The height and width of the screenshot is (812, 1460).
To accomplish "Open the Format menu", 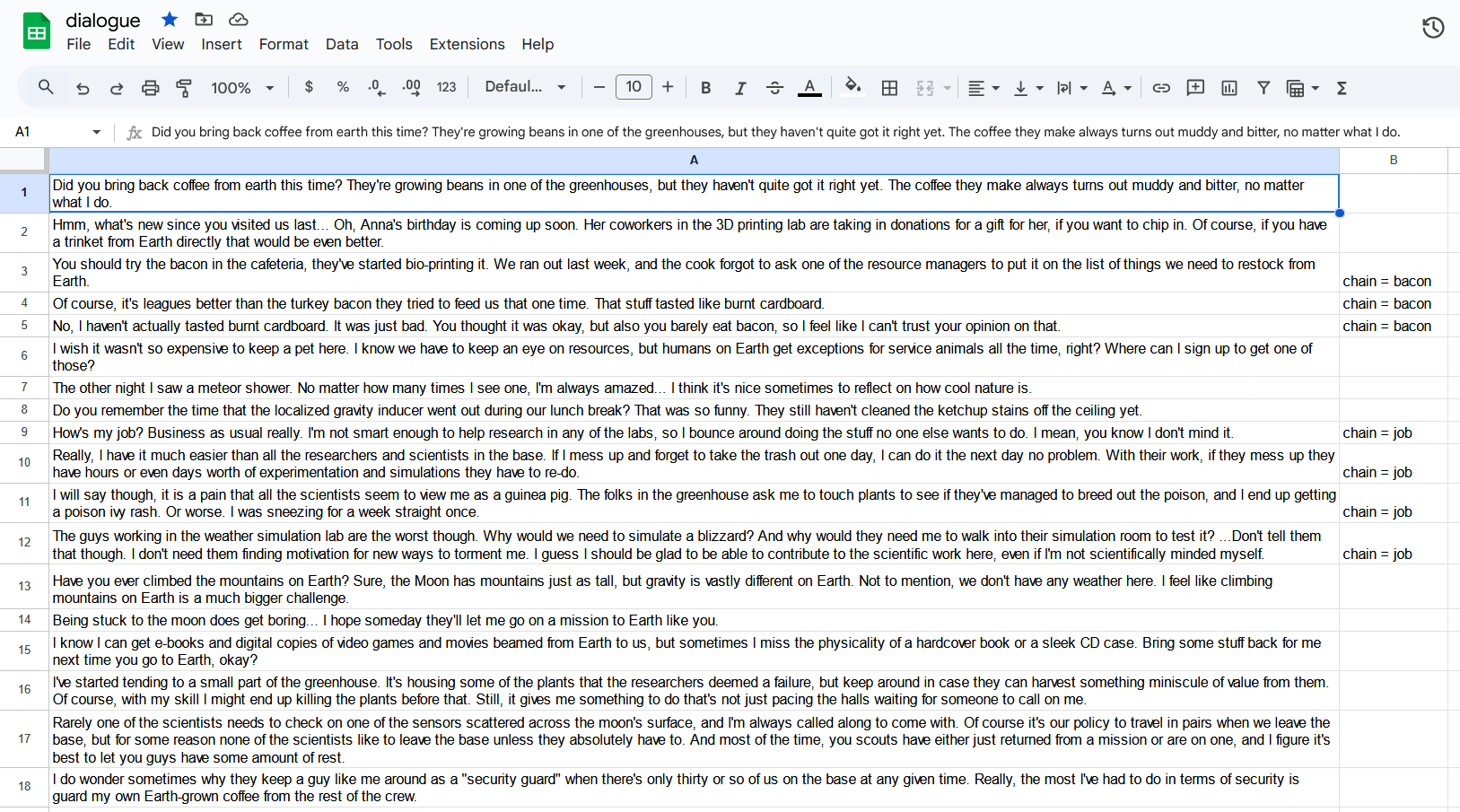I will pyautogui.click(x=284, y=44).
